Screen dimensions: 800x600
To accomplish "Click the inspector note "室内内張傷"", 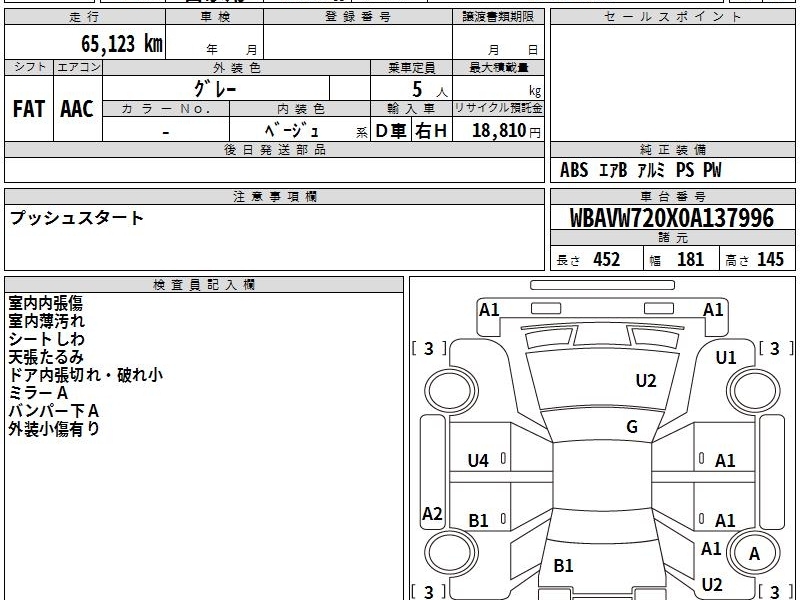I will coord(45,303).
